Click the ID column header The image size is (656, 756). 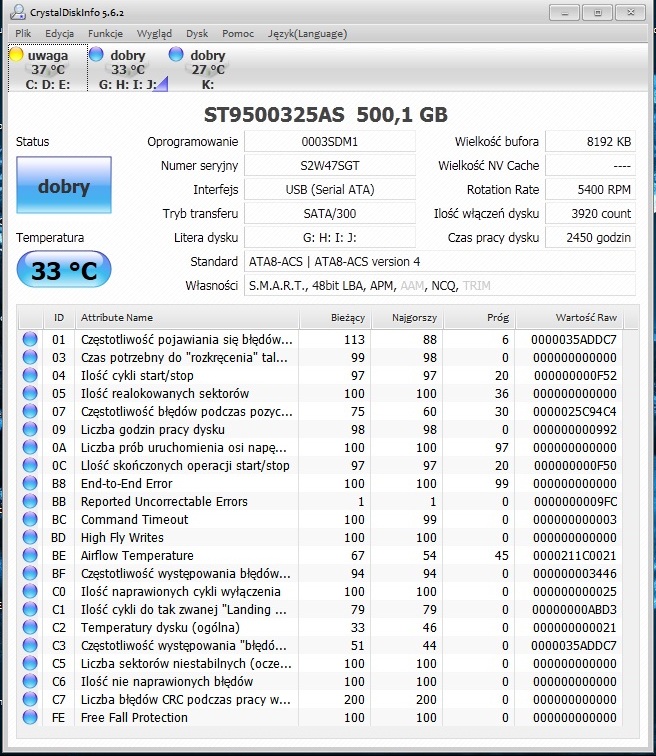[x=59, y=318]
